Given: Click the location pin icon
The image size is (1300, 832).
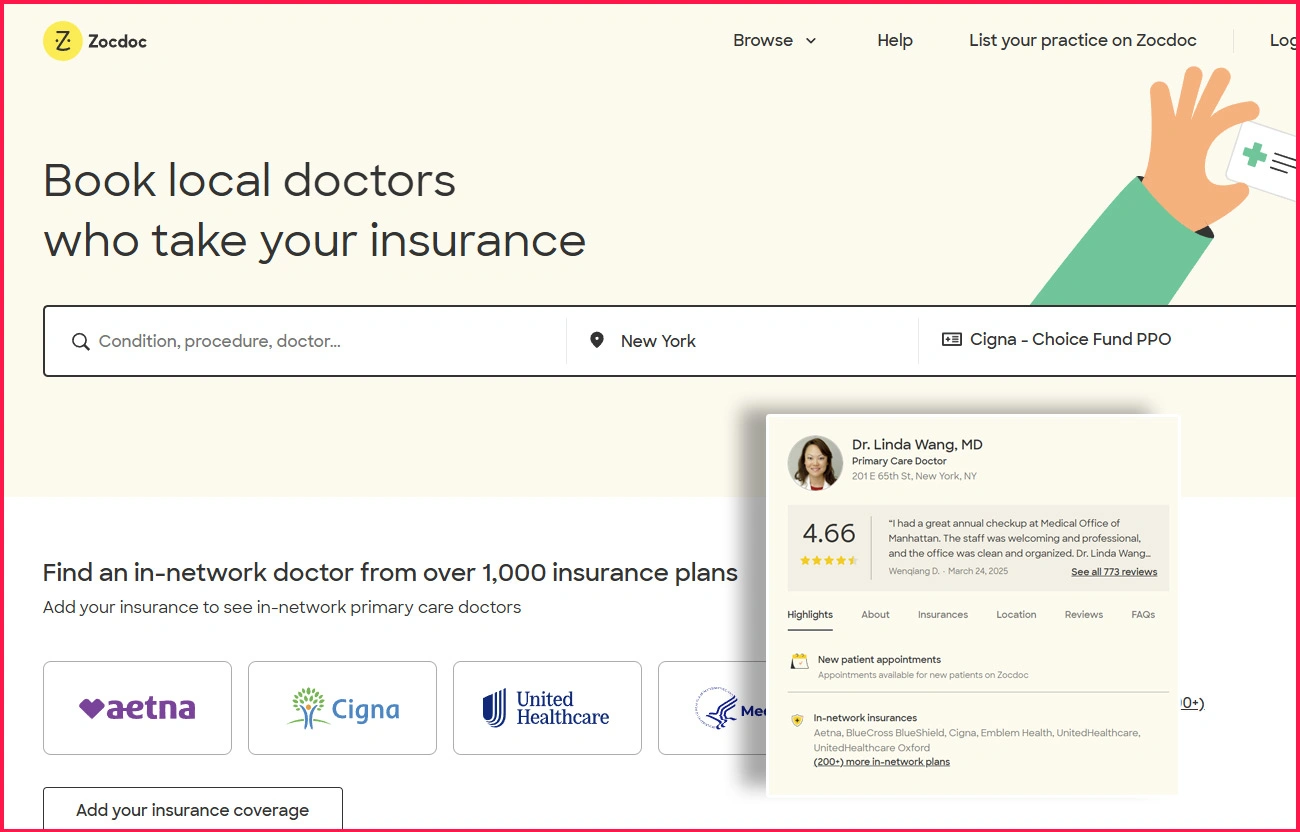Looking at the screenshot, I should [x=597, y=341].
